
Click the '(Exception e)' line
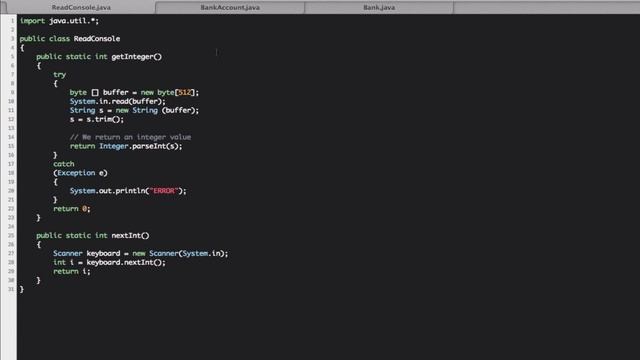pos(80,173)
